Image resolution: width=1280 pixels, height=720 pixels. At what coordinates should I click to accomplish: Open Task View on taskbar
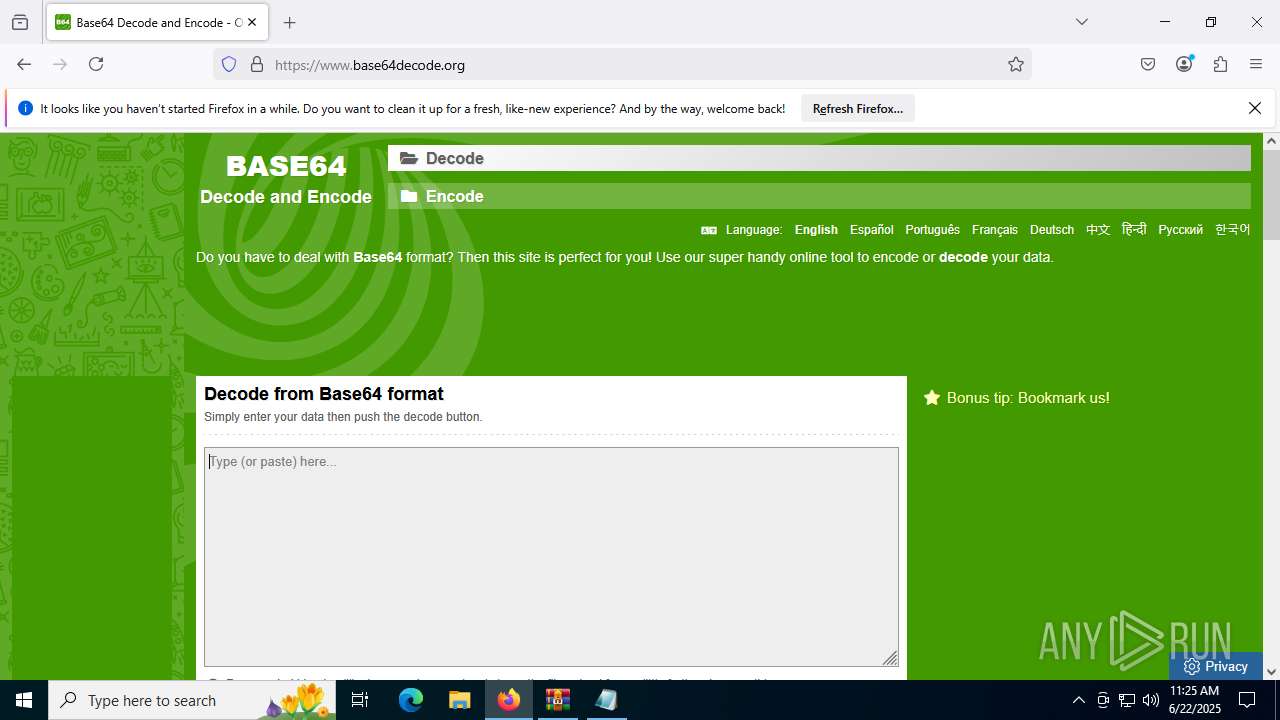(x=361, y=700)
